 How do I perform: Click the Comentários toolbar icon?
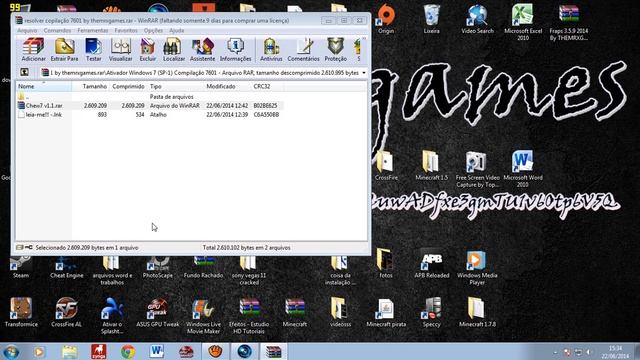pyautogui.click(x=303, y=50)
